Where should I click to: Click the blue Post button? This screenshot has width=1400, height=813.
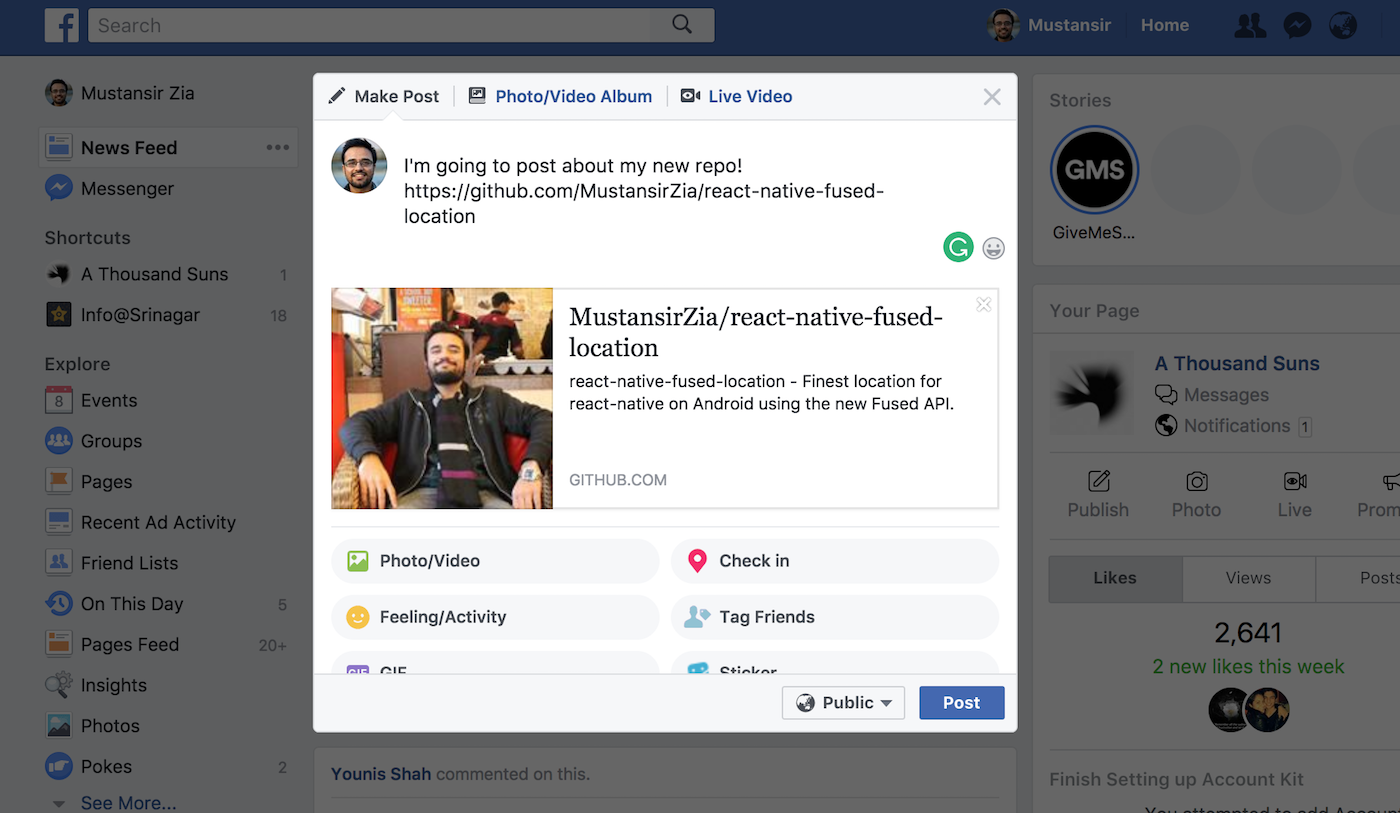pos(962,703)
